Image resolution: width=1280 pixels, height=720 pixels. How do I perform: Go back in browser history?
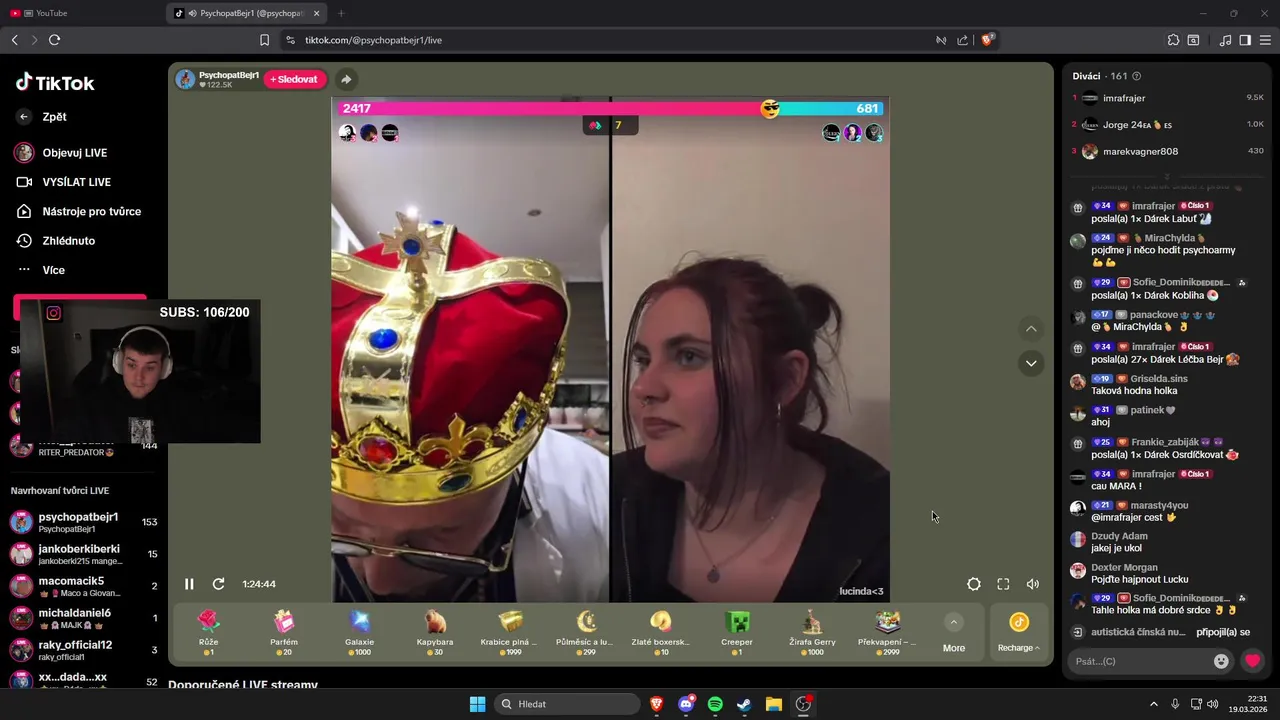(x=15, y=40)
